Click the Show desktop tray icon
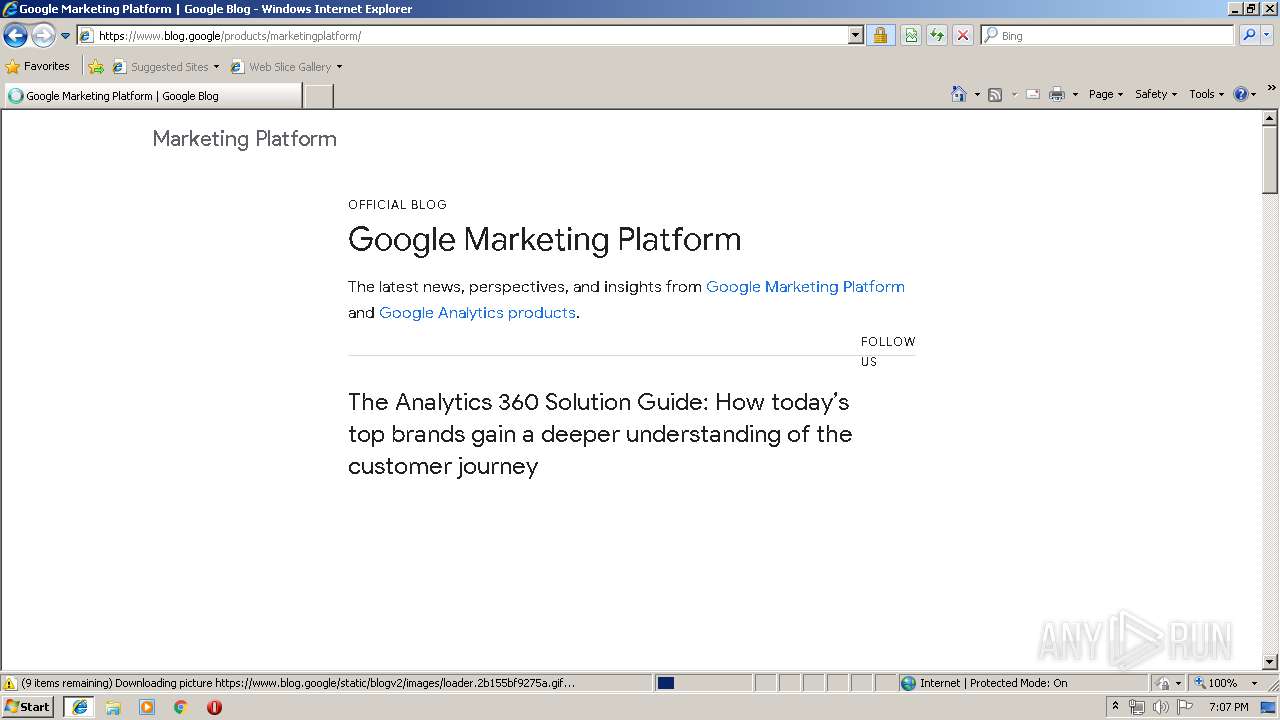The height and width of the screenshot is (720, 1280). point(1268,707)
